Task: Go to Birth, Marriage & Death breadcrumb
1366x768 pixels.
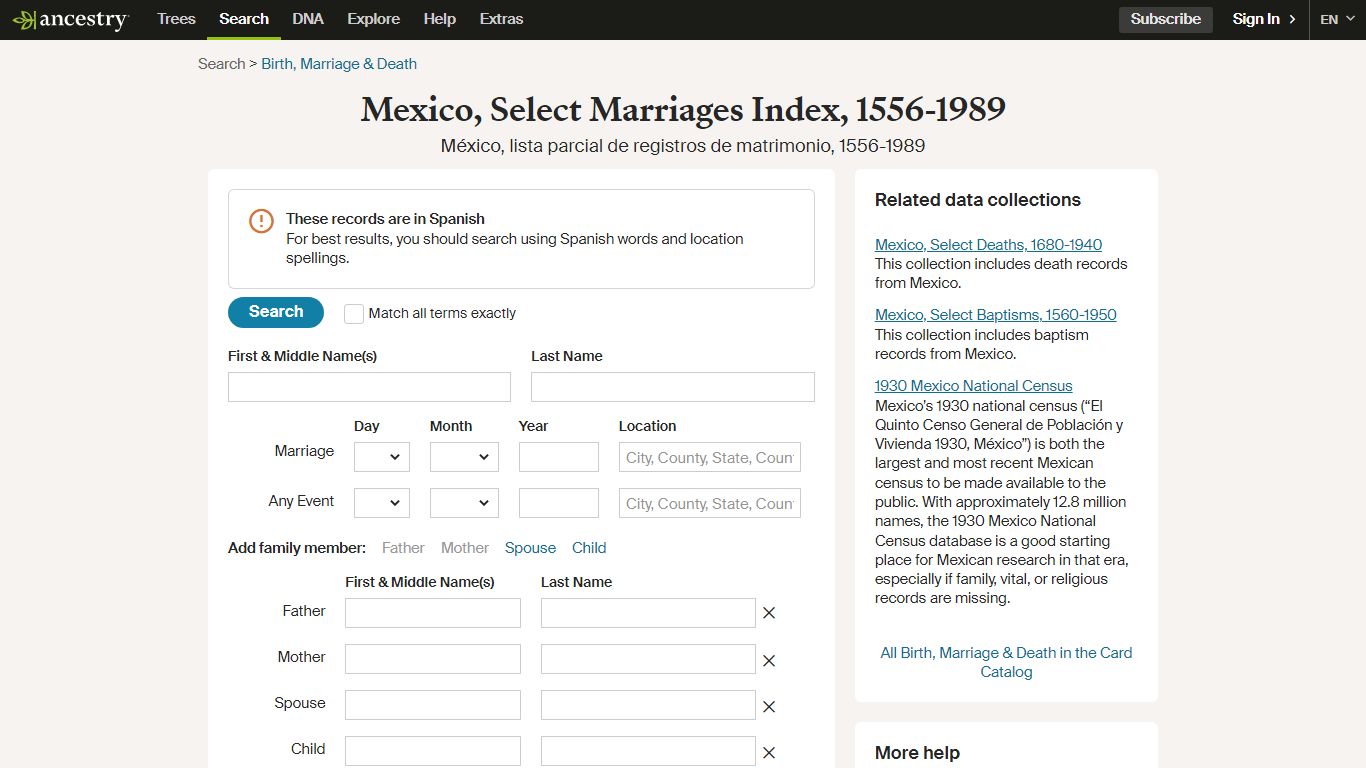Action: (x=339, y=64)
